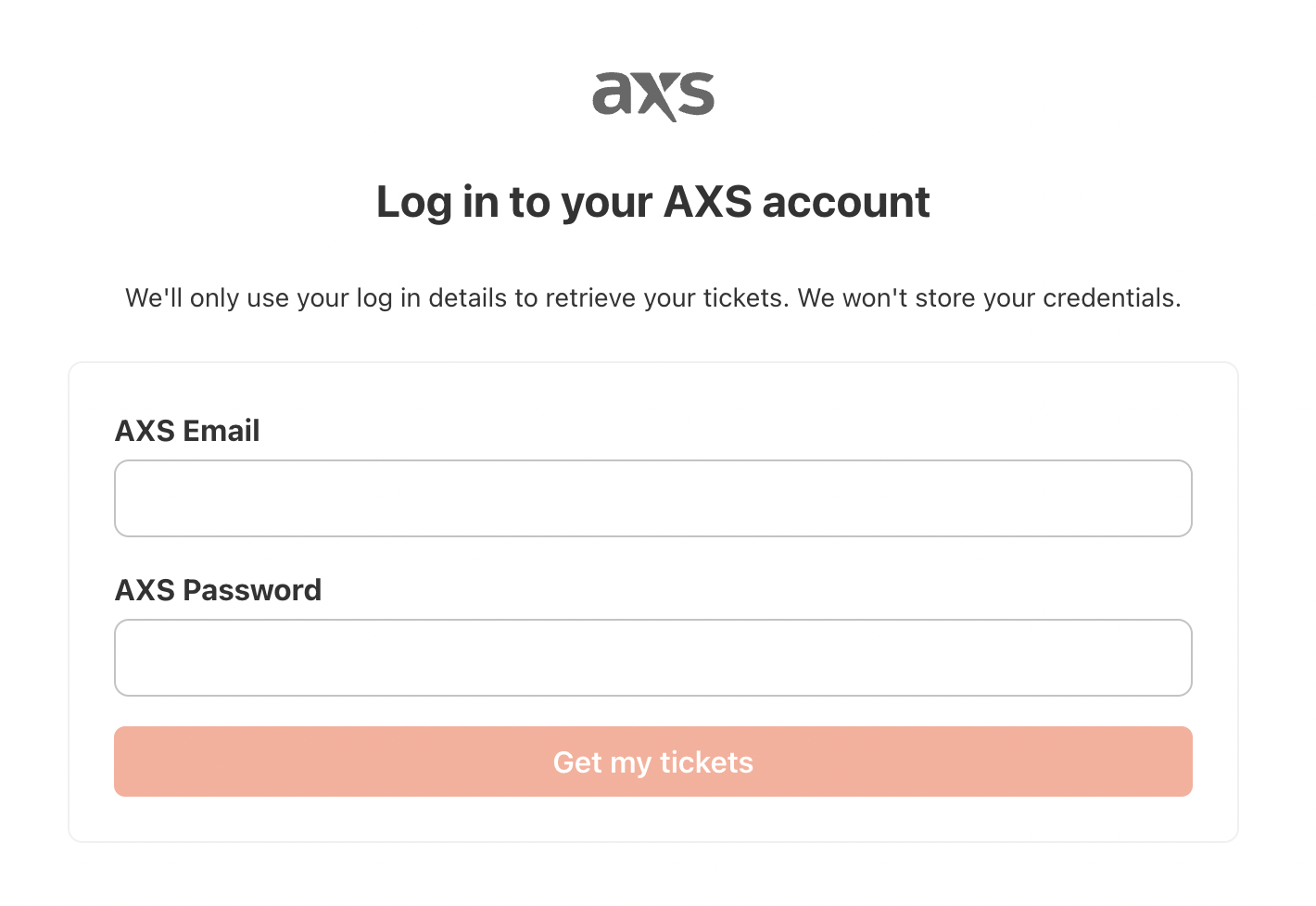This screenshot has height=906, width=1316.
Task: Click the Log in to your AXS account heading
Action: tap(652, 201)
